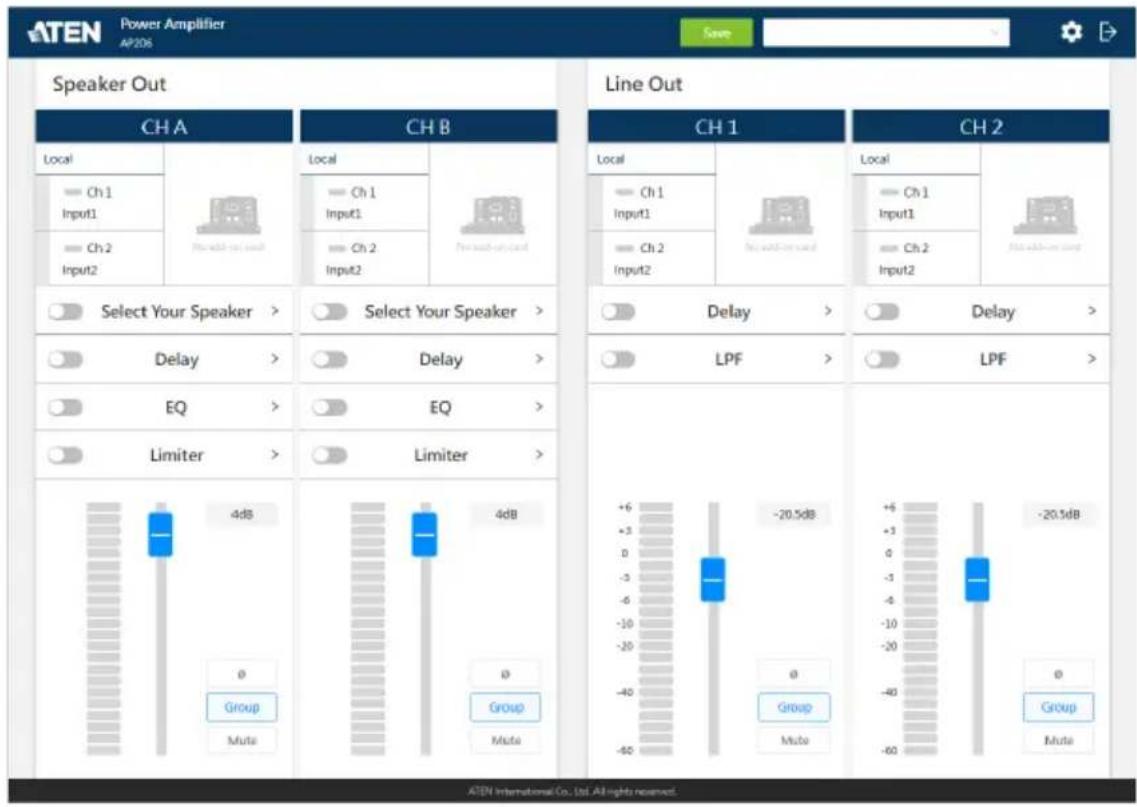Click the Group button in CH B
Image resolution: width=1137 pixels, height=807 pixels.
tap(505, 707)
